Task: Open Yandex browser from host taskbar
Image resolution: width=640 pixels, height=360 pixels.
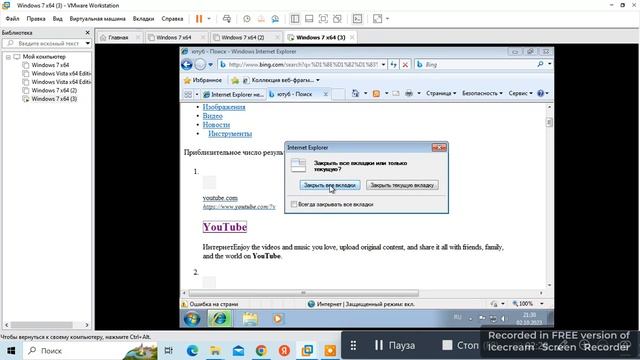Action: (284, 350)
